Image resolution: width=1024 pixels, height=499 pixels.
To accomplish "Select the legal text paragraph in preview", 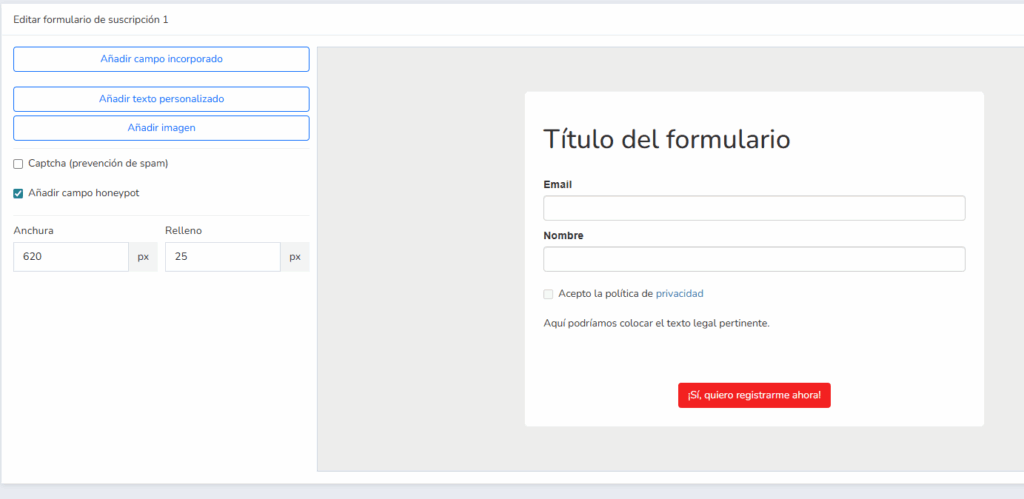I will click(656, 323).
